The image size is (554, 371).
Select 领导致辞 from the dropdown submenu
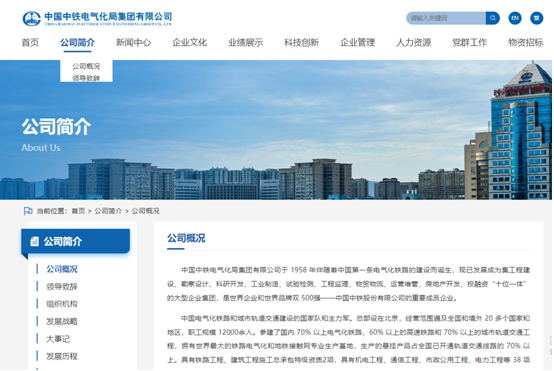click(86, 78)
